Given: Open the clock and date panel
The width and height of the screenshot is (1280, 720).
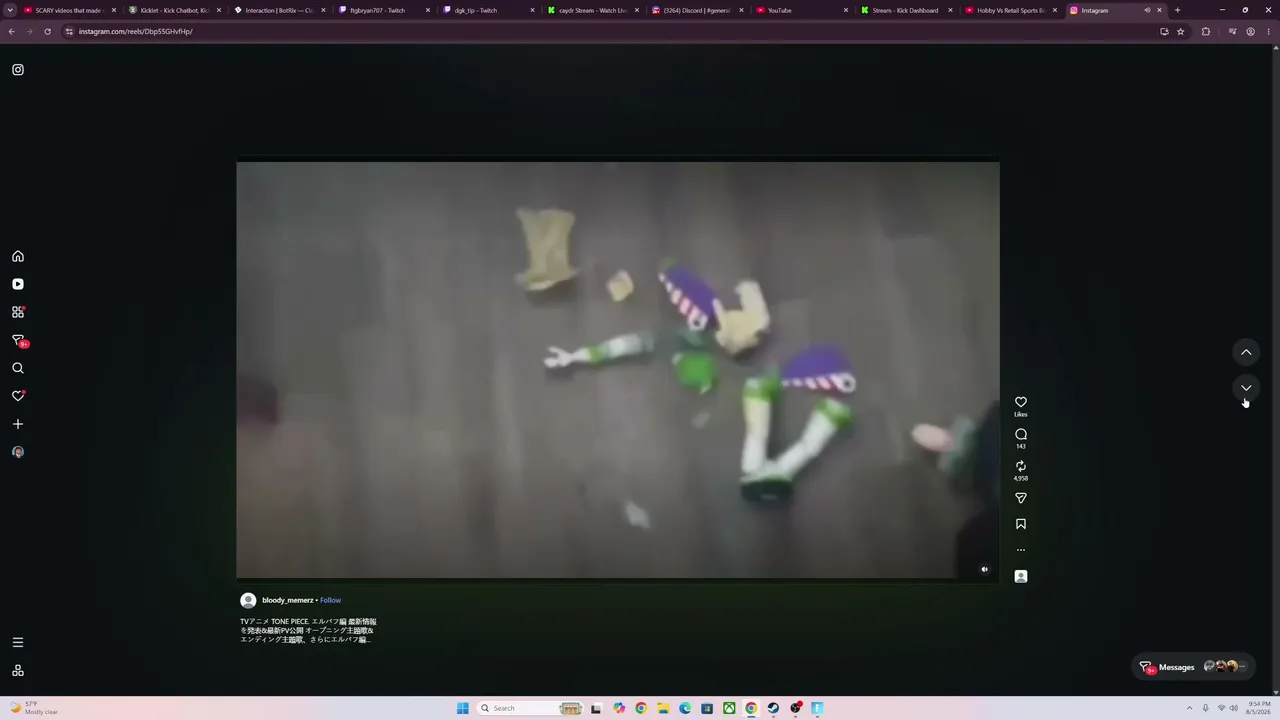Looking at the screenshot, I should point(1259,708).
